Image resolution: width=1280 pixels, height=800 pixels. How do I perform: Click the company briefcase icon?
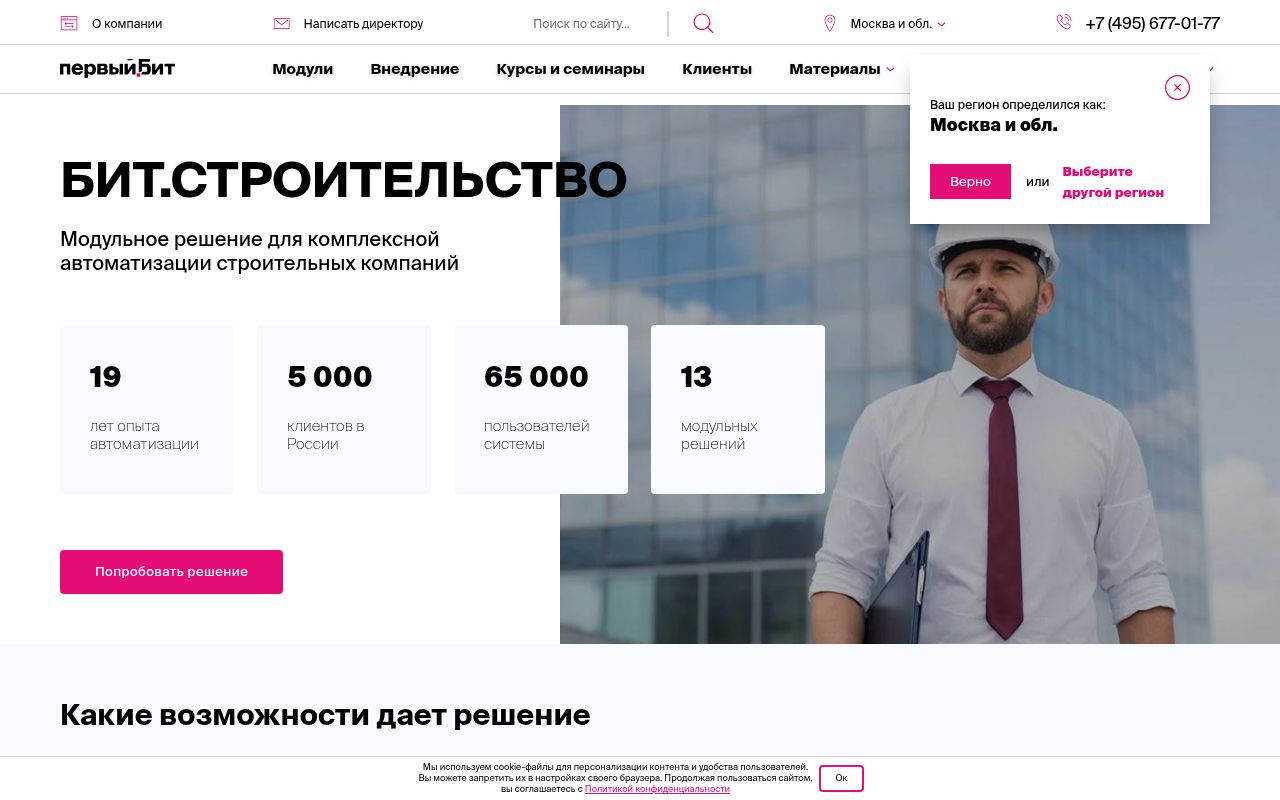tap(69, 23)
